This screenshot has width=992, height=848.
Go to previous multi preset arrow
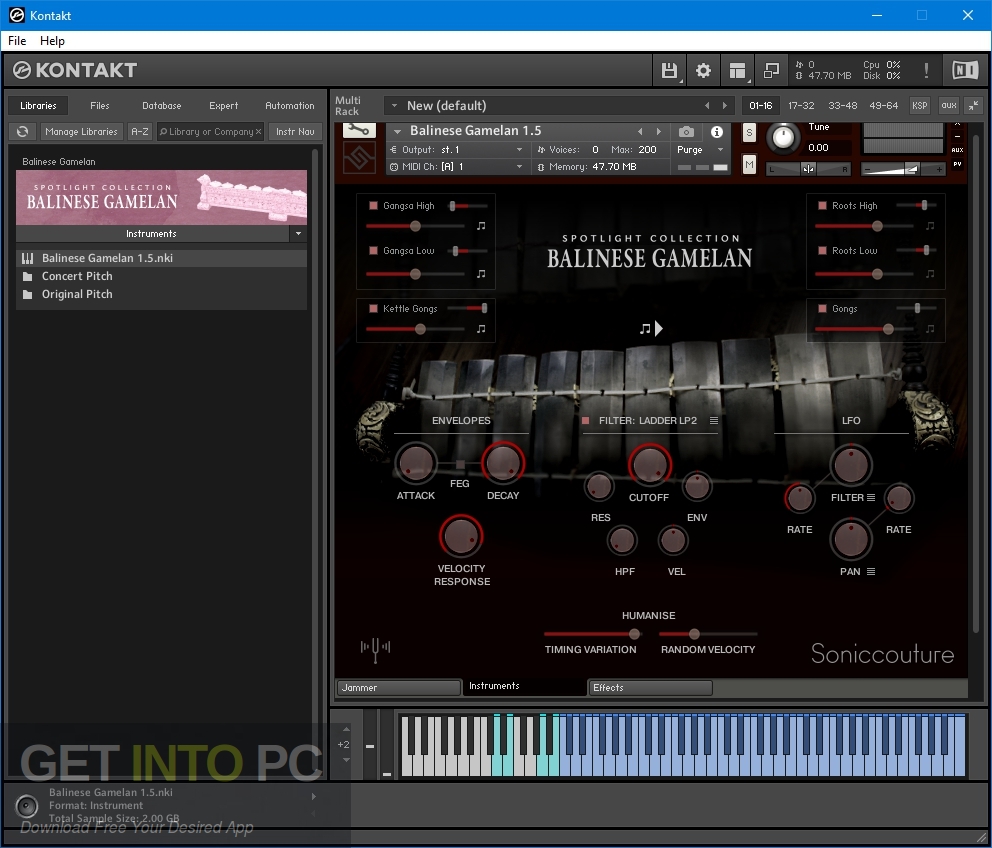pyautogui.click(x=707, y=106)
